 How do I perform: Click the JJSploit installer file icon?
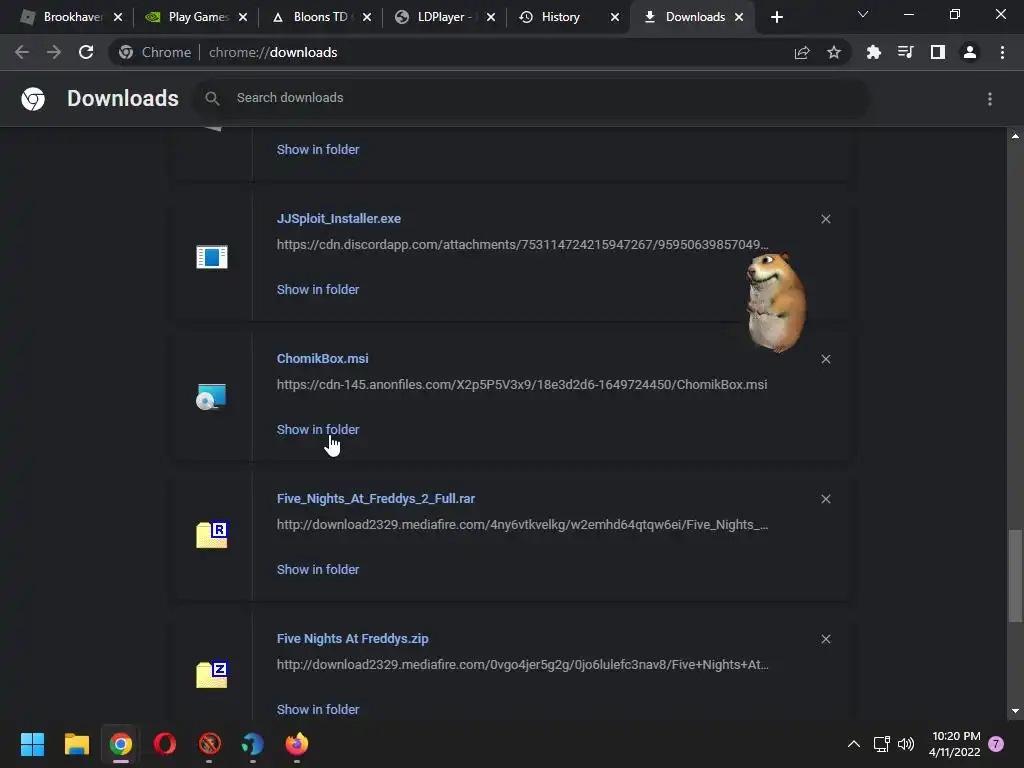(212, 257)
